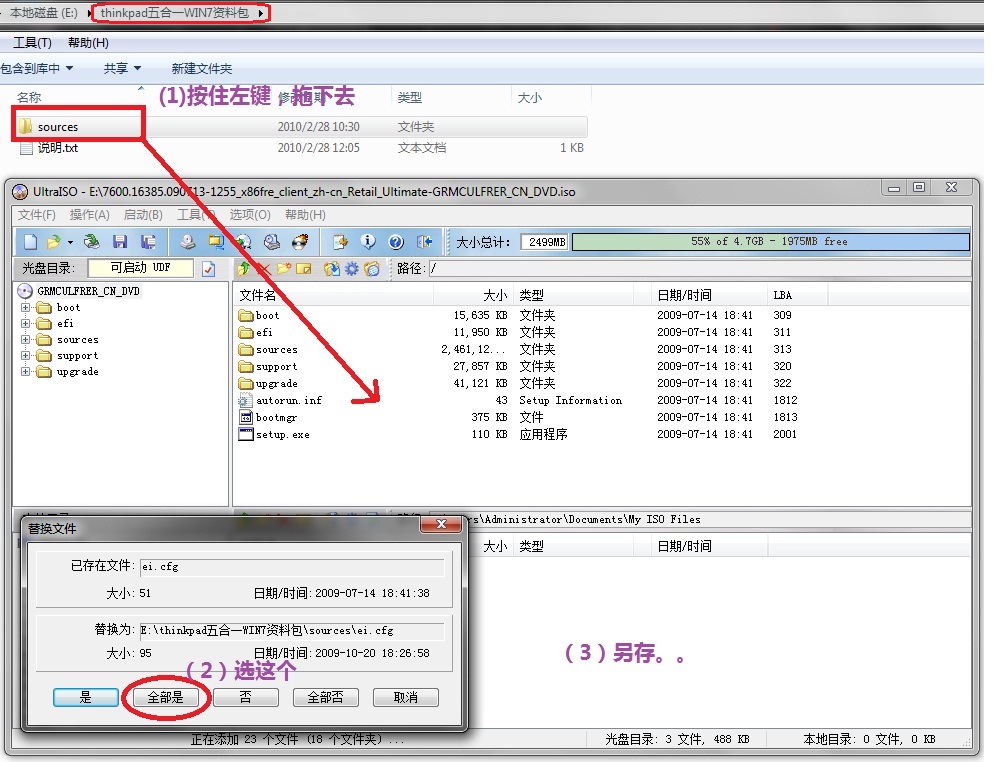Image resolution: width=1008 pixels, height=762 pixels.
Task: Click the Extract files icon above file list
Action: pos(332,269)
